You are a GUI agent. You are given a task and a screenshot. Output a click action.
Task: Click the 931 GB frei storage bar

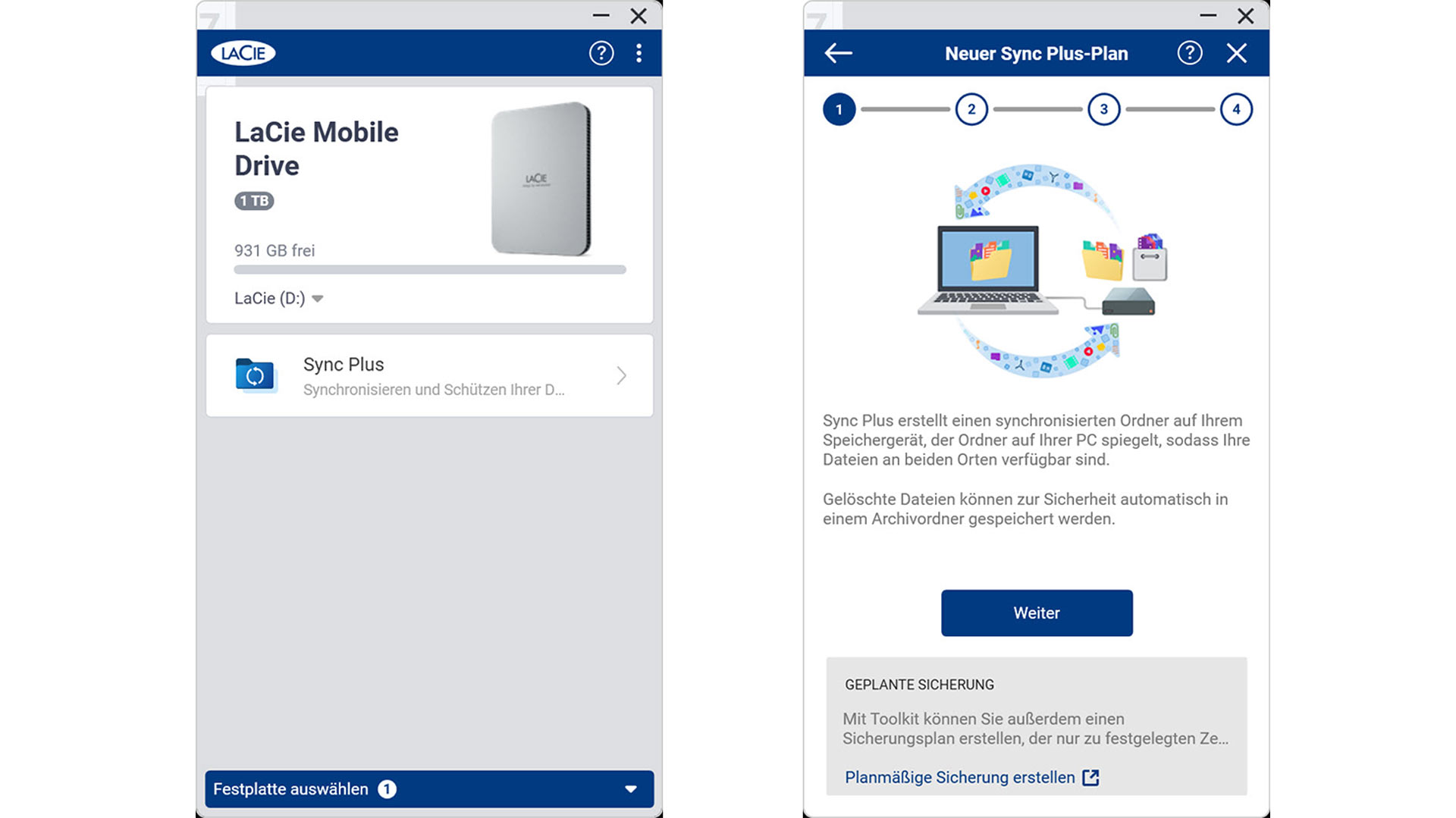point(430,270)
